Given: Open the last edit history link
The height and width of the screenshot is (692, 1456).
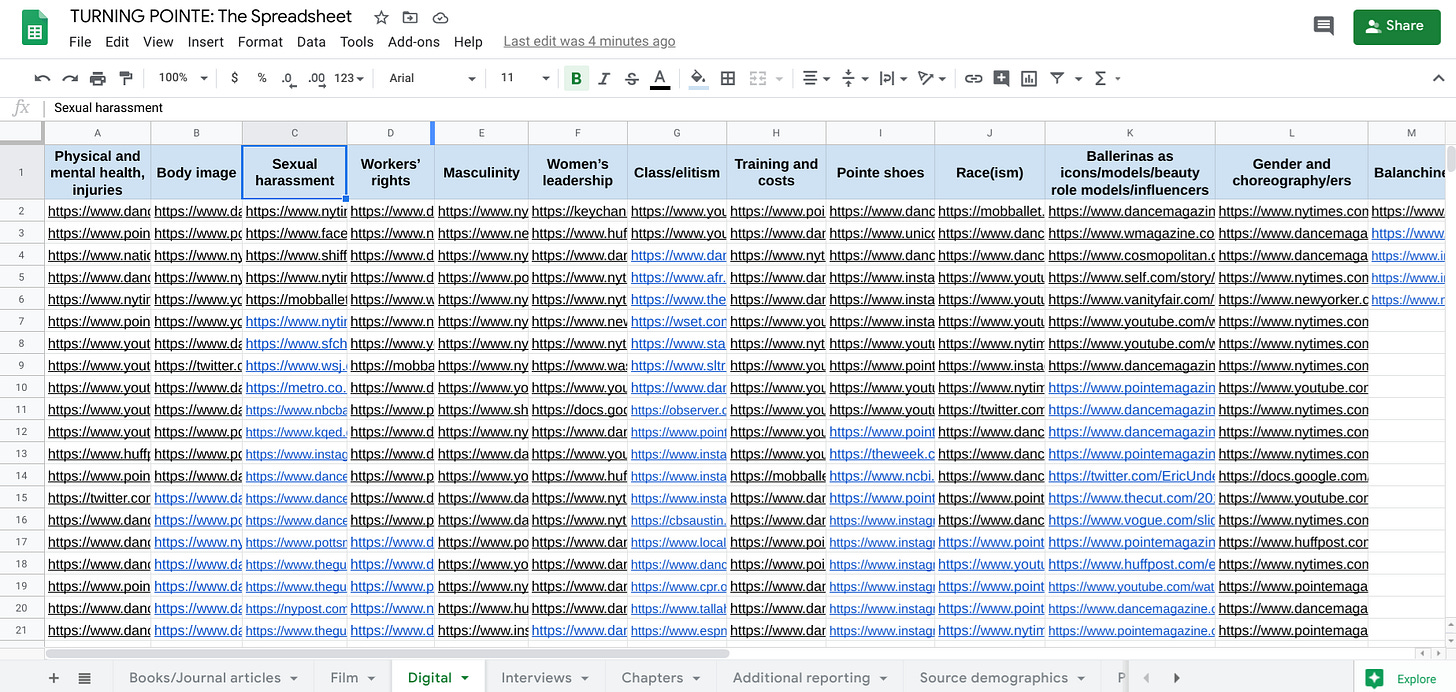Looking at the screenshot, I should point(589,42).
